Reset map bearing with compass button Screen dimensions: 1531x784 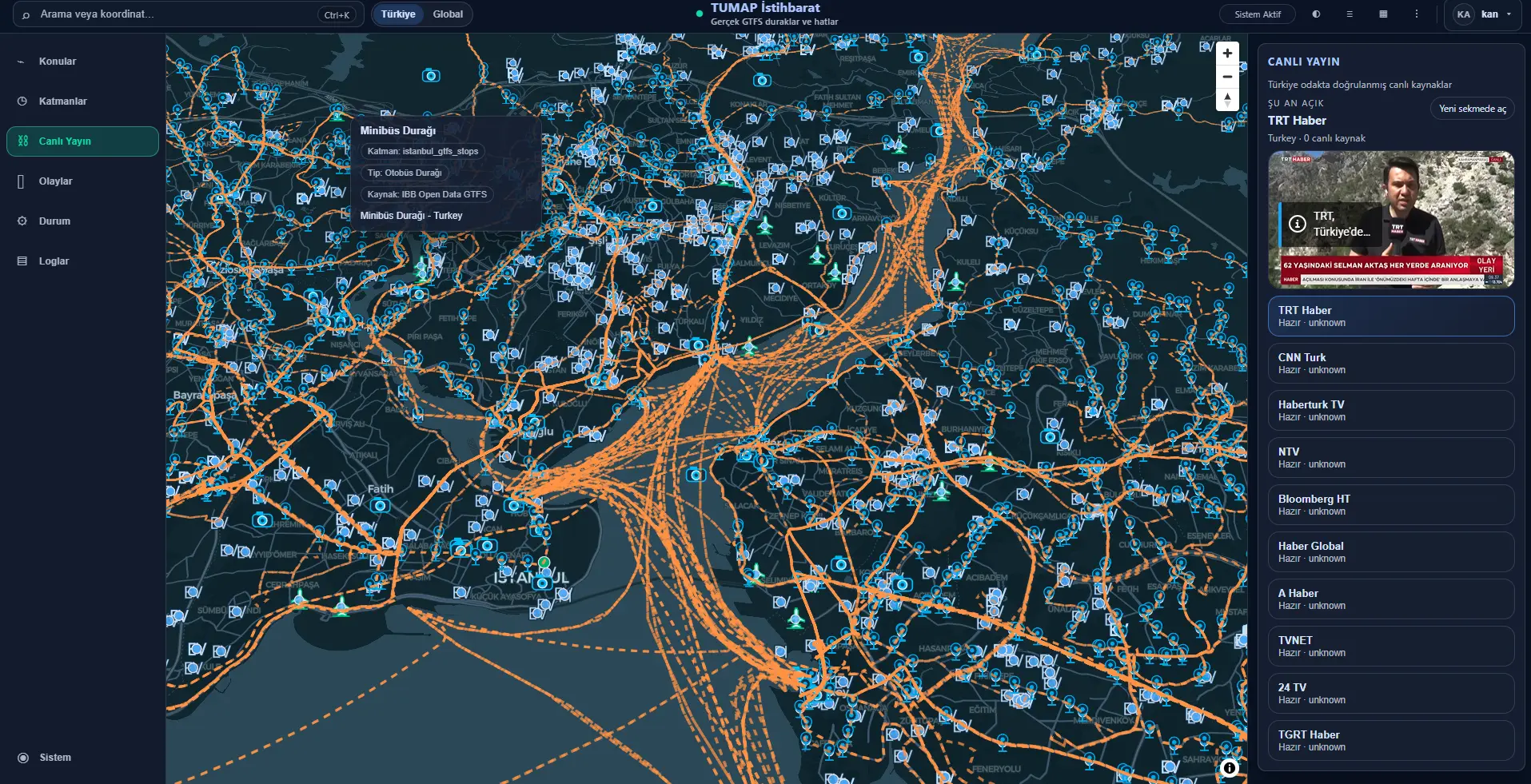click(x=1227, y=100)
